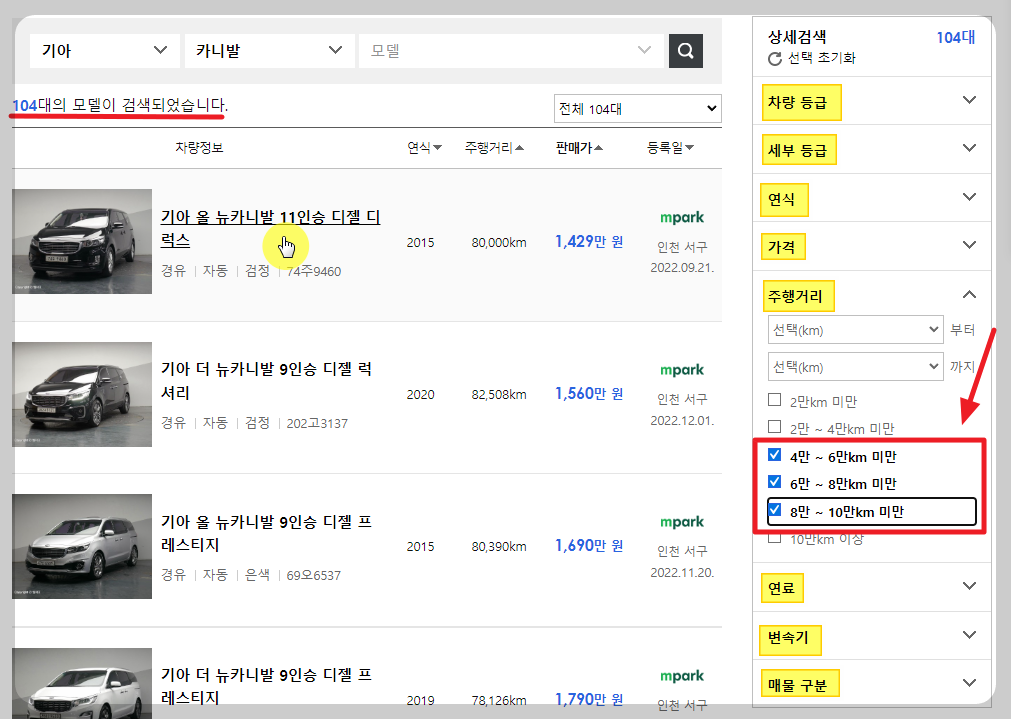Click the magnifier search button

point(685,51)
